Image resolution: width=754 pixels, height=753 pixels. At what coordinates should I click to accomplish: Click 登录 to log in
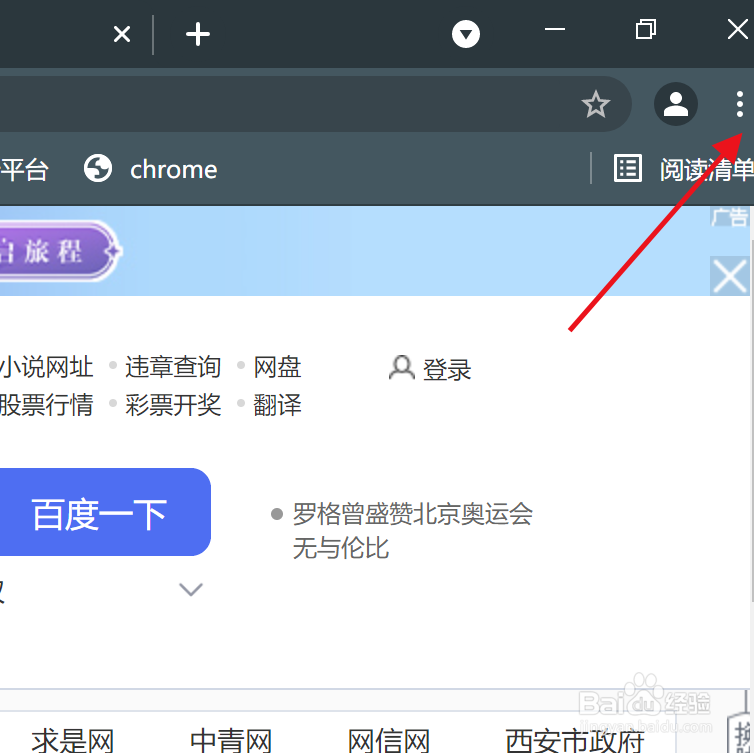447,369
